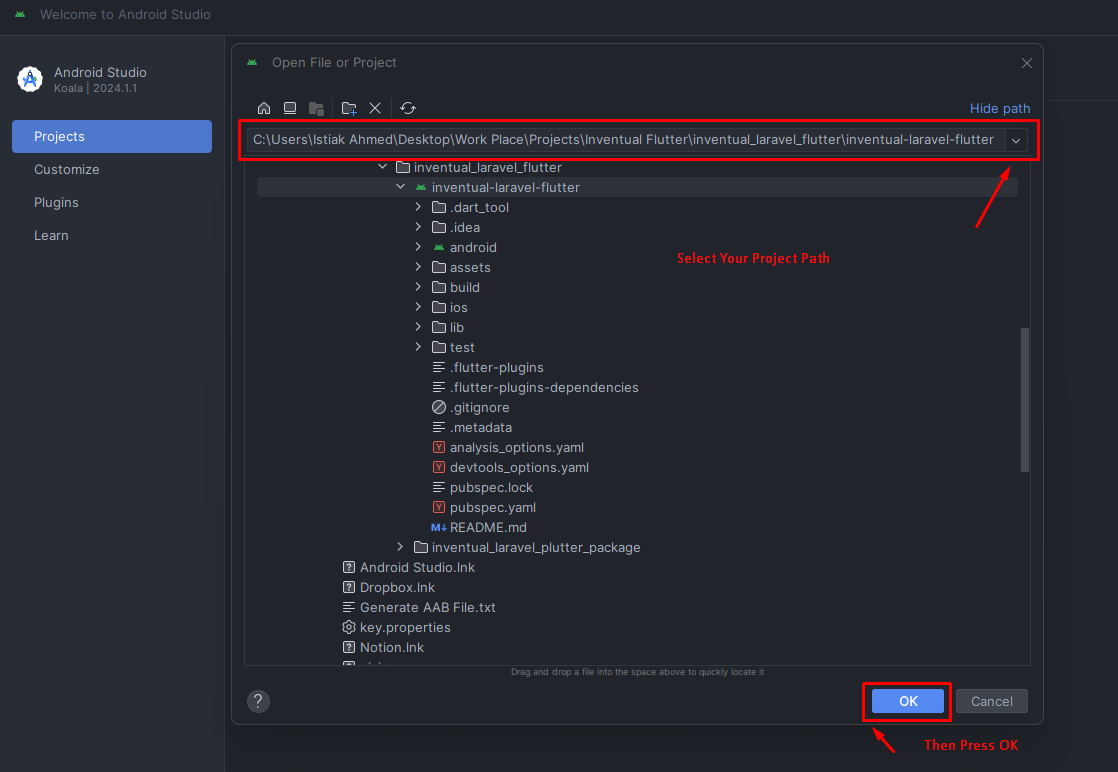Expand the inventual_laravel_plutter_package folder
The height and width of the screenshot is (772, 1118).
pyautogui.click(x=400, y=547)
